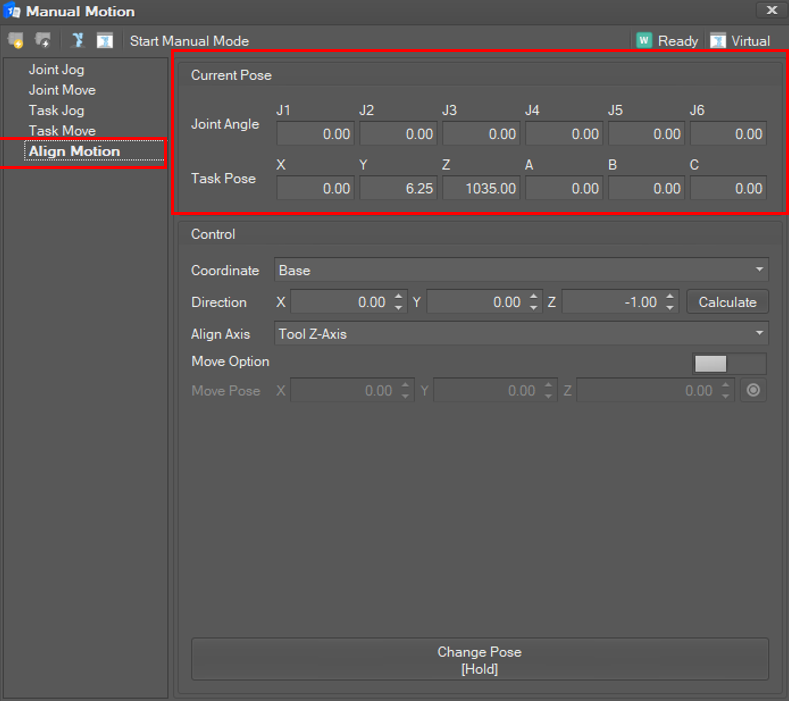Click the Direction Z input field
Image resolution: width=789 pixels, height=701 pixels.
610,302
